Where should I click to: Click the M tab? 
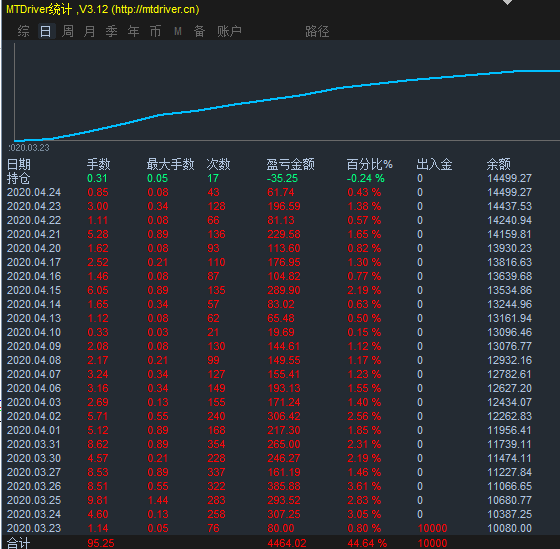point(178,31)
